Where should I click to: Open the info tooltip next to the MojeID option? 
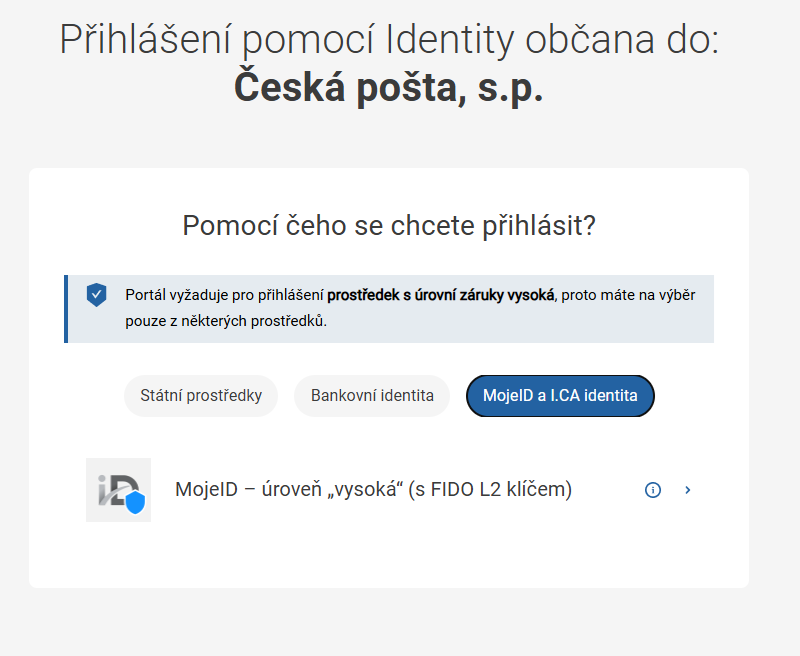[x=653, y=489]
